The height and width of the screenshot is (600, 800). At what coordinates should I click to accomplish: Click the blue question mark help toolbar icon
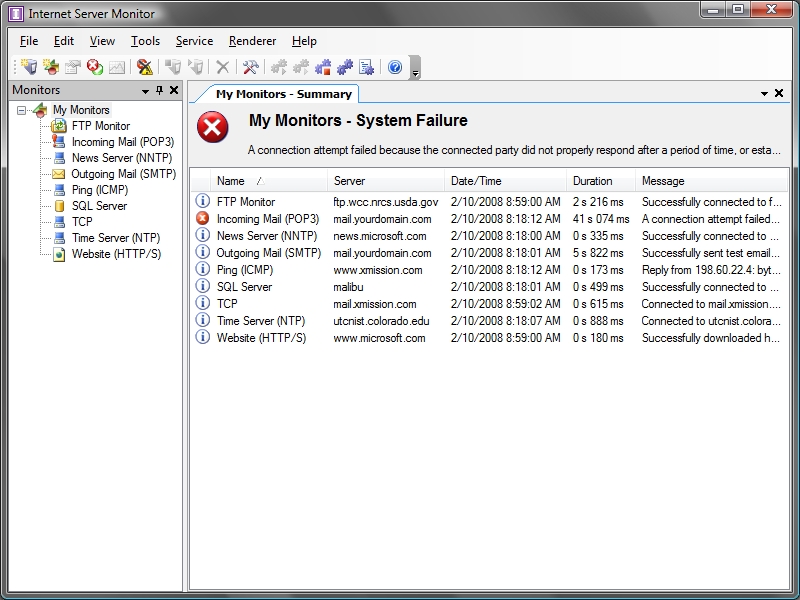click(x=395, y=67)
